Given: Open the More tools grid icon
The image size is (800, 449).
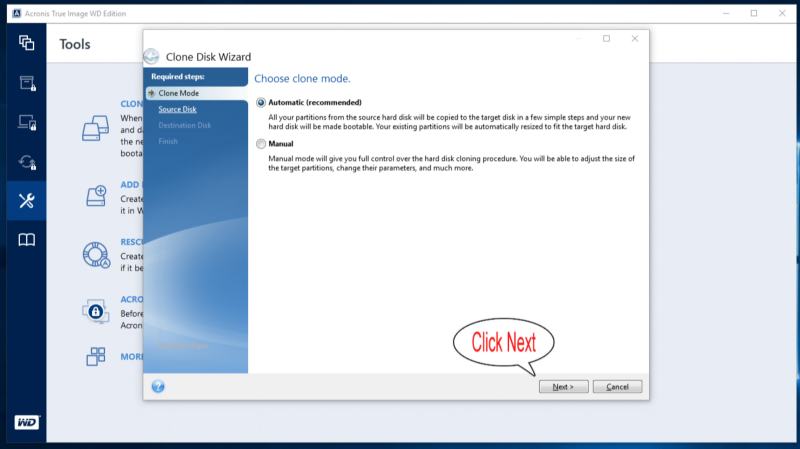Looking at the screenshot, I should (x=96, y=356).
